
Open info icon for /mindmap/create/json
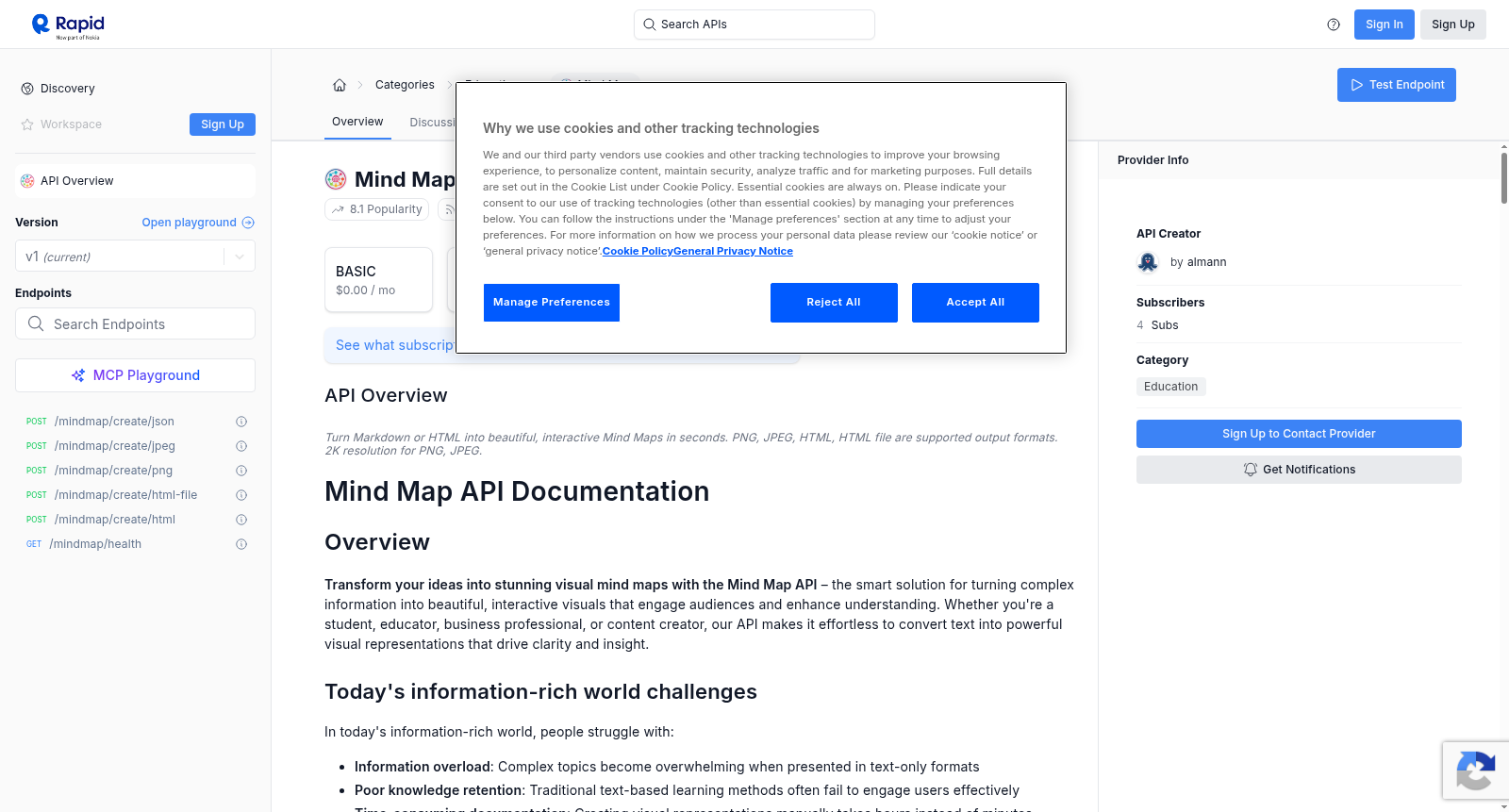coord(241,422)
